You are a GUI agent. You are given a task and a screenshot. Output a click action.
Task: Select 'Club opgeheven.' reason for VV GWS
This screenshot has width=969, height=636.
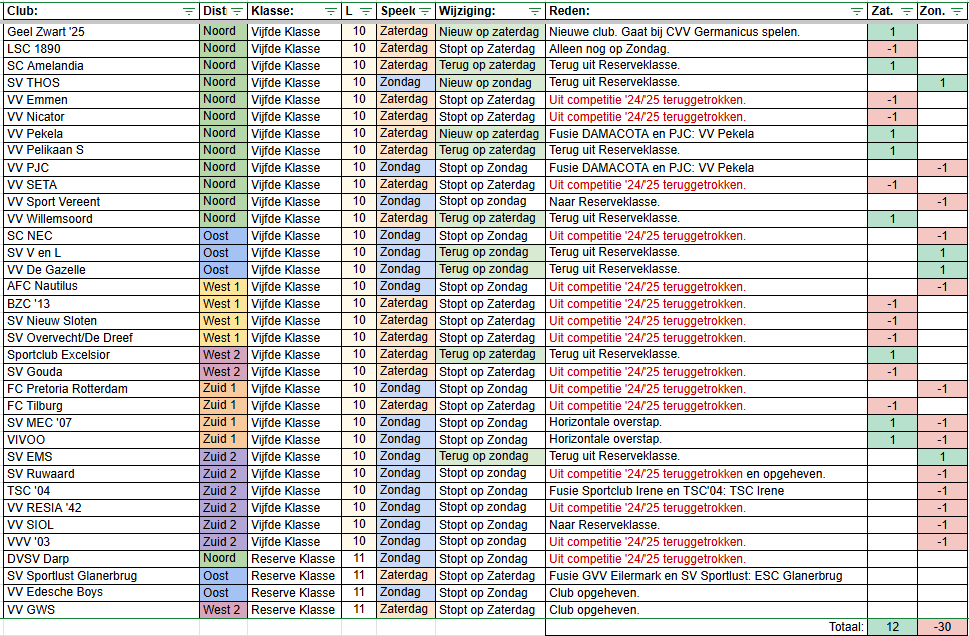click(x=706, y=609)
